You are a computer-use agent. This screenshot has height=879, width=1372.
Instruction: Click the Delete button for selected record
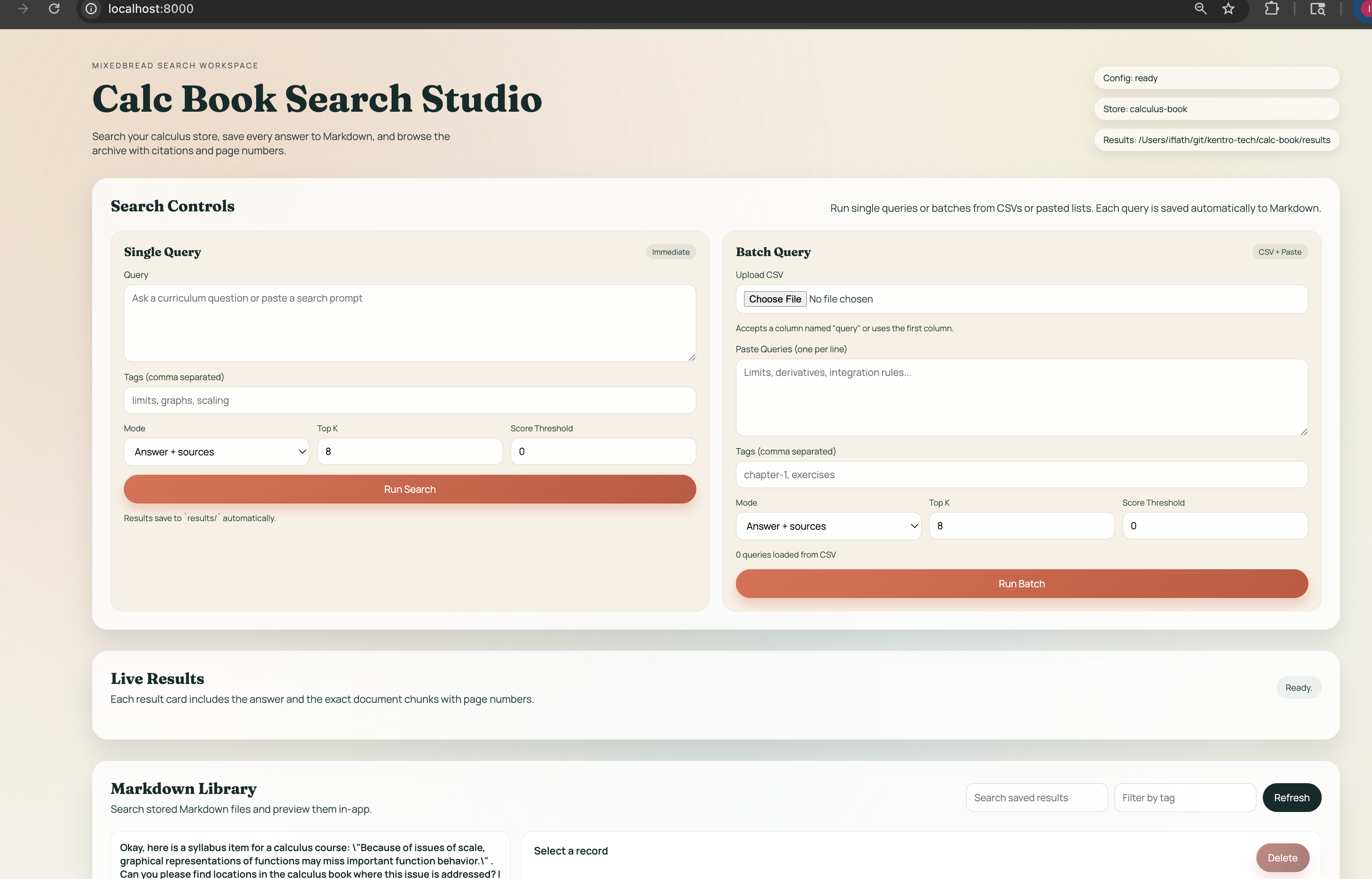1282,858
